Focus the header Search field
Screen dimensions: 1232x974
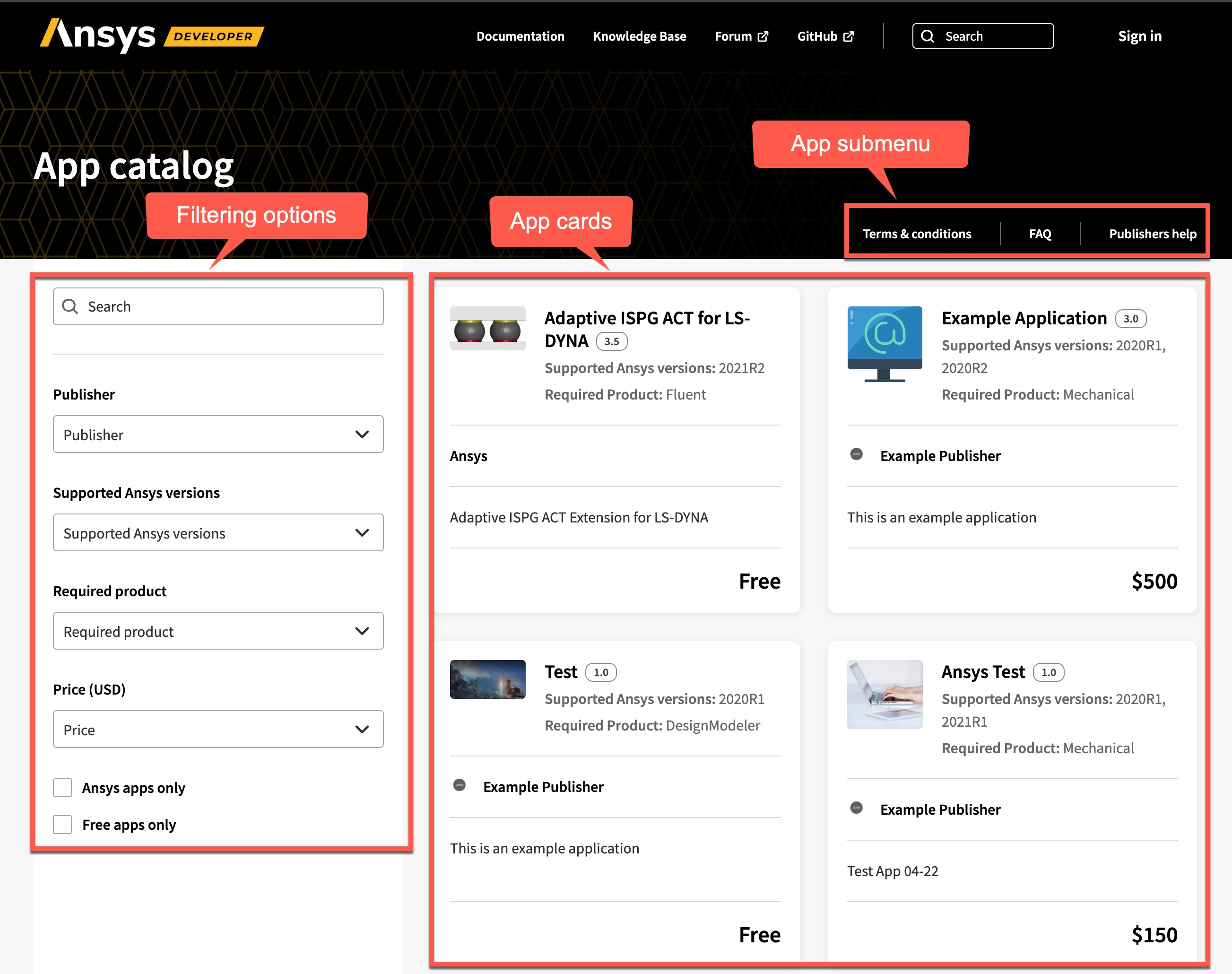point(983,36)
